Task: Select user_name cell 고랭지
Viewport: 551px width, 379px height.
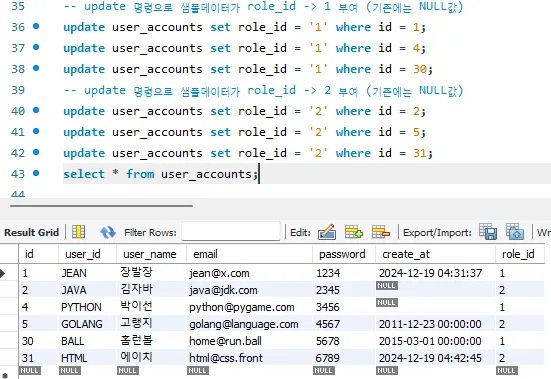Action: (x=151, y=324)
